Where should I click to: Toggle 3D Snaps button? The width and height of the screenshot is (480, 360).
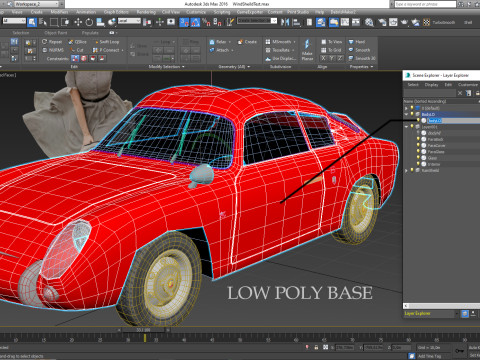pos(184,22)
